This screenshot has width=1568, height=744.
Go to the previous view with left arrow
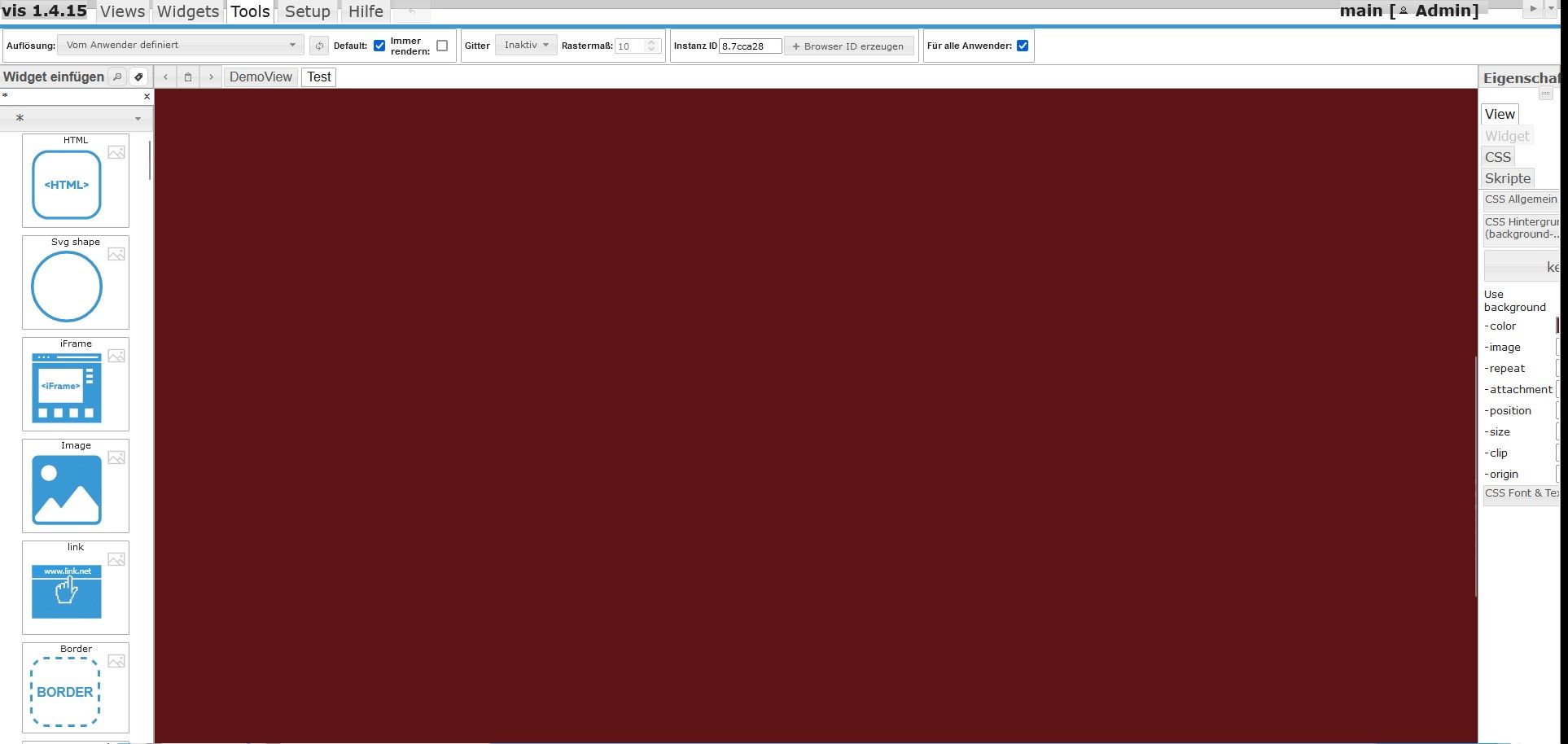pyautogui.click(x=166, y=77)
